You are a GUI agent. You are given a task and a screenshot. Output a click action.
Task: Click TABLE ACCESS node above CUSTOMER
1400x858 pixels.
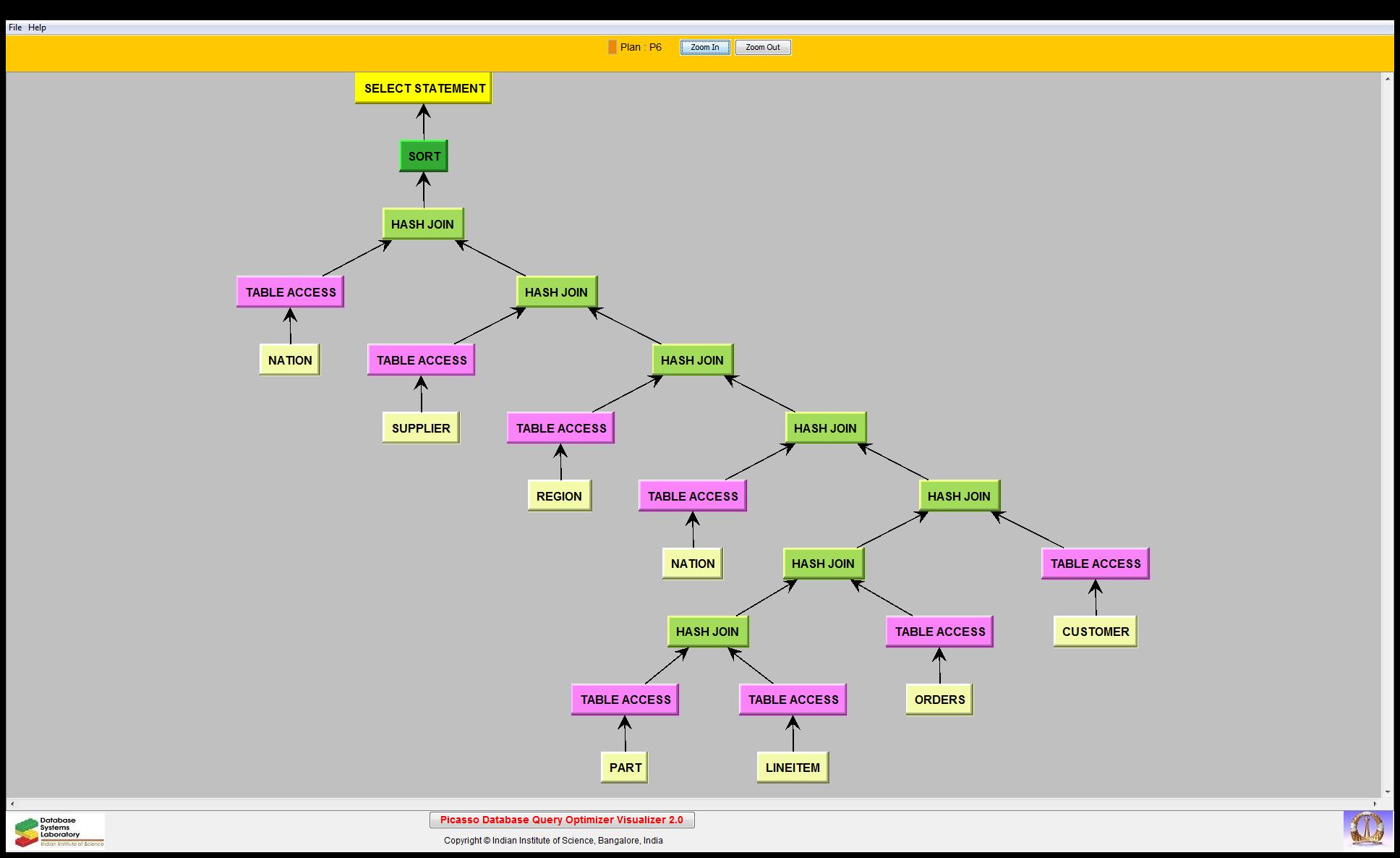1095,564
